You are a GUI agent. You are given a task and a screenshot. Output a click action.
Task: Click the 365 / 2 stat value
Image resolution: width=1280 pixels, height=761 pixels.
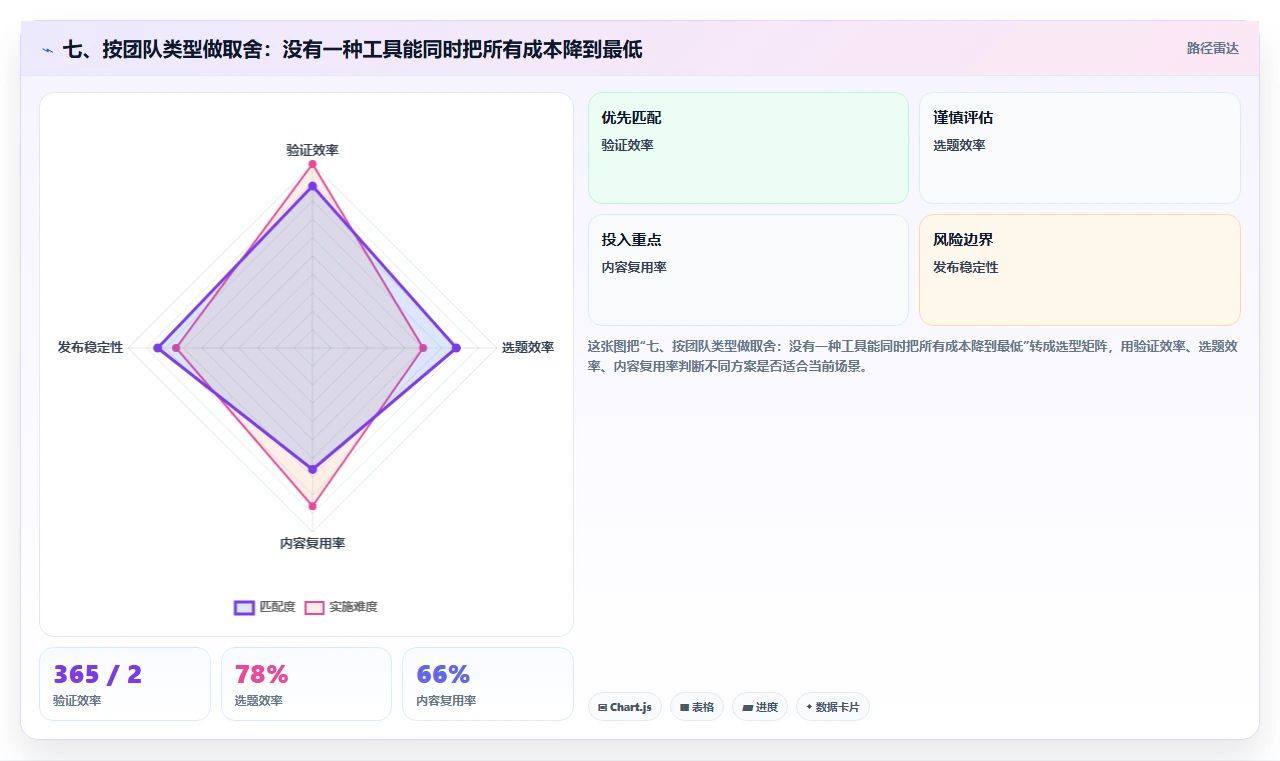pos(98,674)
